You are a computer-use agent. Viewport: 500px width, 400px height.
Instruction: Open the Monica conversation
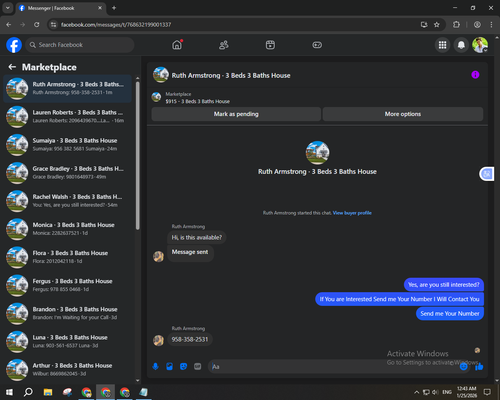67,229
